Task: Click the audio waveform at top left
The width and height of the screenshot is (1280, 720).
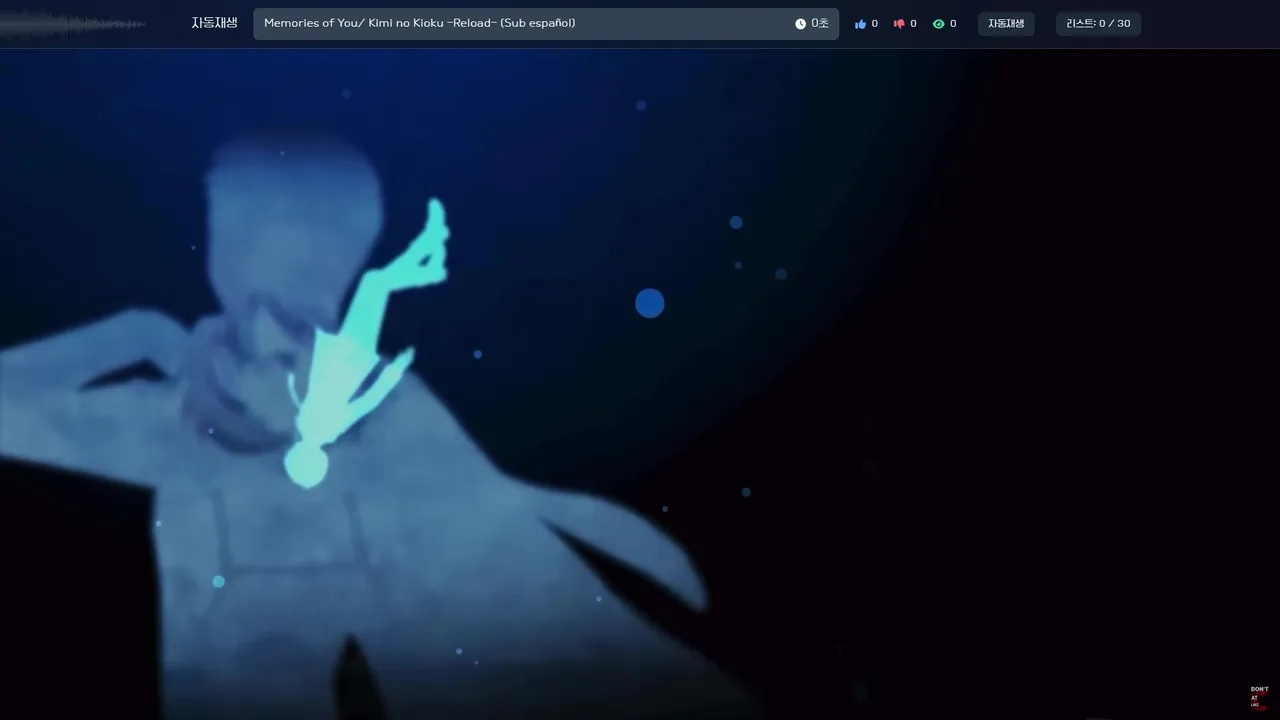Action: coord(74,24)
